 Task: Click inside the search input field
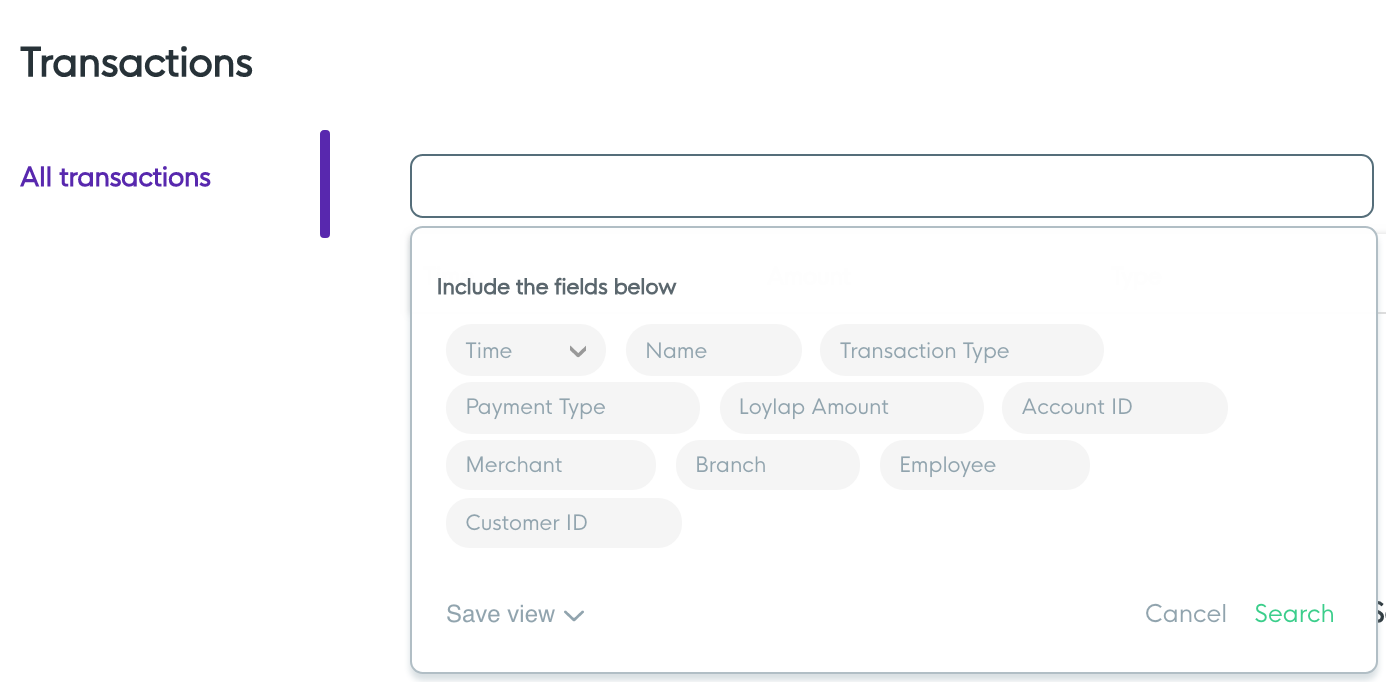pyautogui.click(x=891, y=185)
